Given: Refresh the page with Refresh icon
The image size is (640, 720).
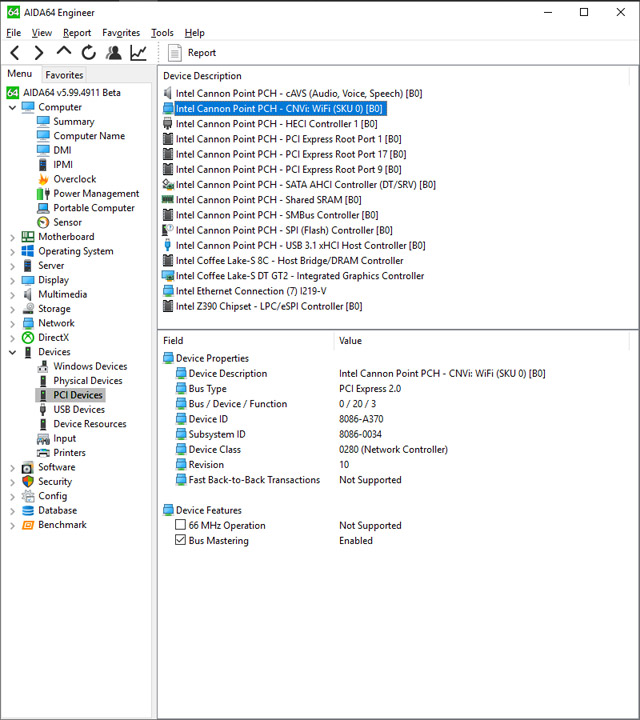Looking at the screenshot, I should (89, 53).
